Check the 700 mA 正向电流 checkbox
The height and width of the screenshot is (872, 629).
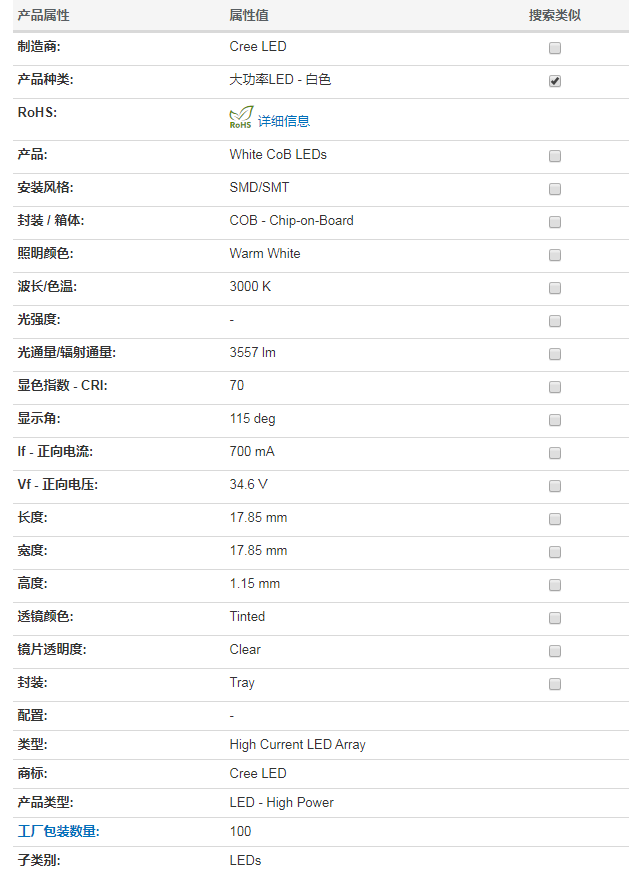point(554,453)
